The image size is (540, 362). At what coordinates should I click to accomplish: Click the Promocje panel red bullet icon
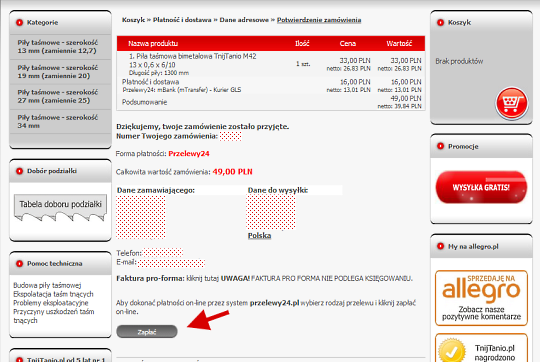click(x=440, y=146)
